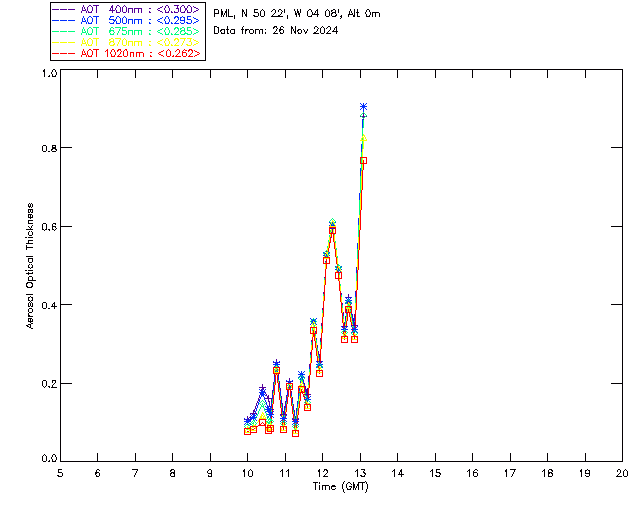Click the Aerosol Optical Thickness axis title
Image resolution: width=640 pixels, height=512 pixels.
tap(30, 266)
